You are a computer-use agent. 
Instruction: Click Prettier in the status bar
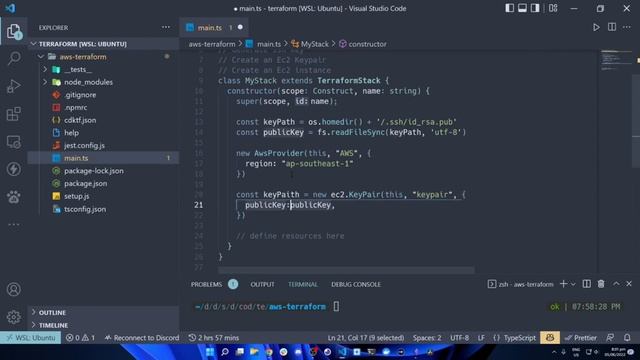click(580, 338)
